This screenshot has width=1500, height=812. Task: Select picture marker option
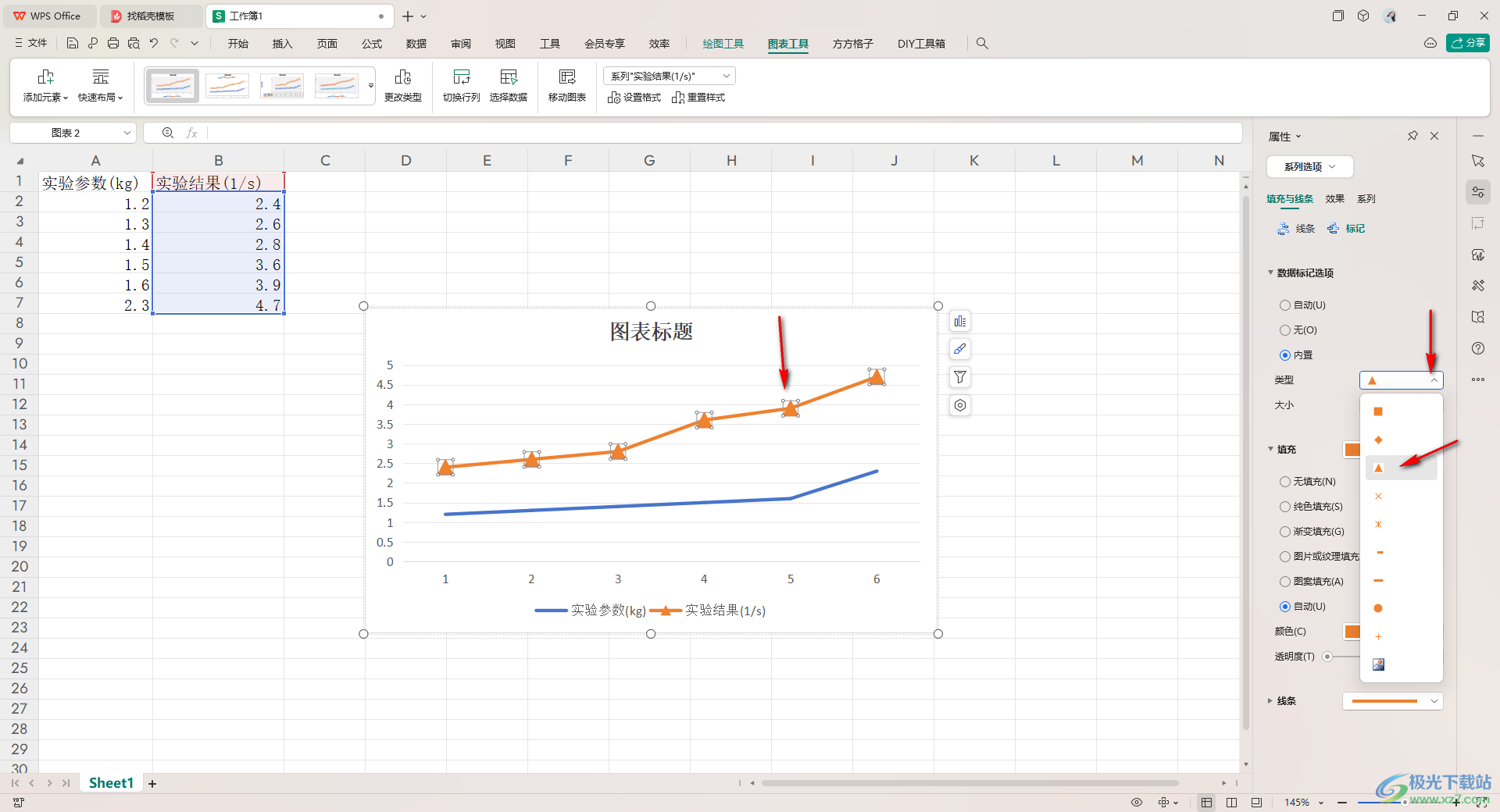1378,664
